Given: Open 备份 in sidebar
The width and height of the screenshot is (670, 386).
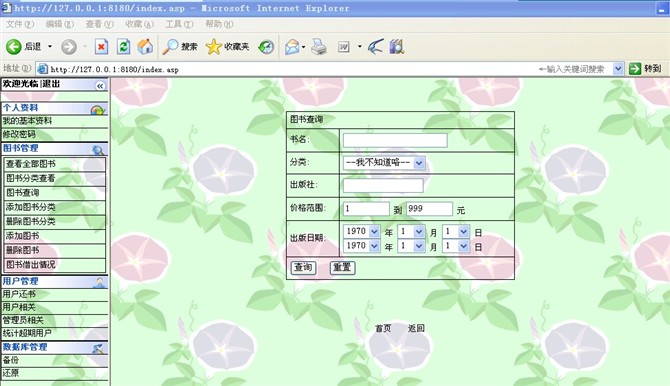Looking at the screenshot, I should pos(11,360).
